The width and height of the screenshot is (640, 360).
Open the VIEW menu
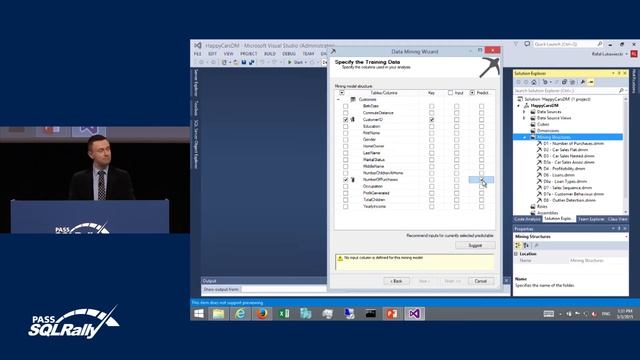[229, 54]
